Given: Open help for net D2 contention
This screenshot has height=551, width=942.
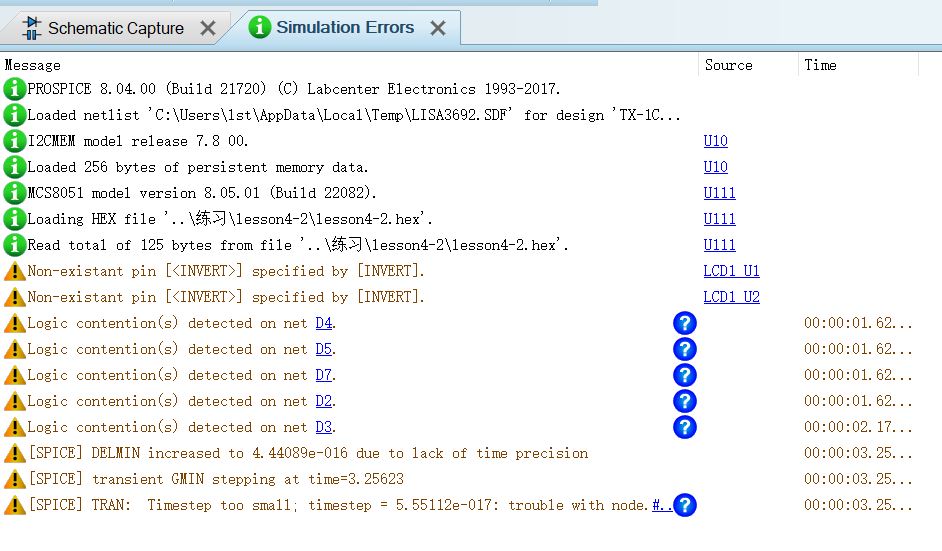Looking at the screenshot, I should [x=685, y=401].
